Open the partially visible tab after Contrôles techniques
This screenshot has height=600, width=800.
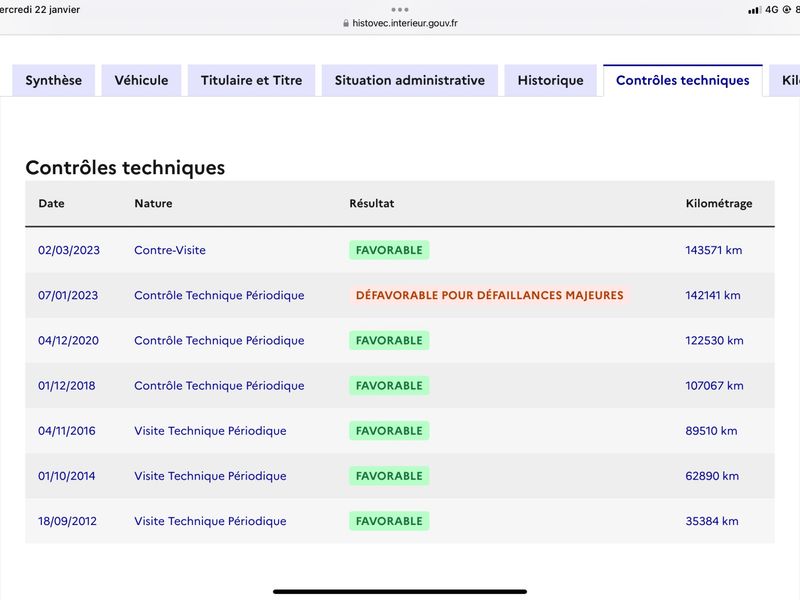(x=785, y=80)
